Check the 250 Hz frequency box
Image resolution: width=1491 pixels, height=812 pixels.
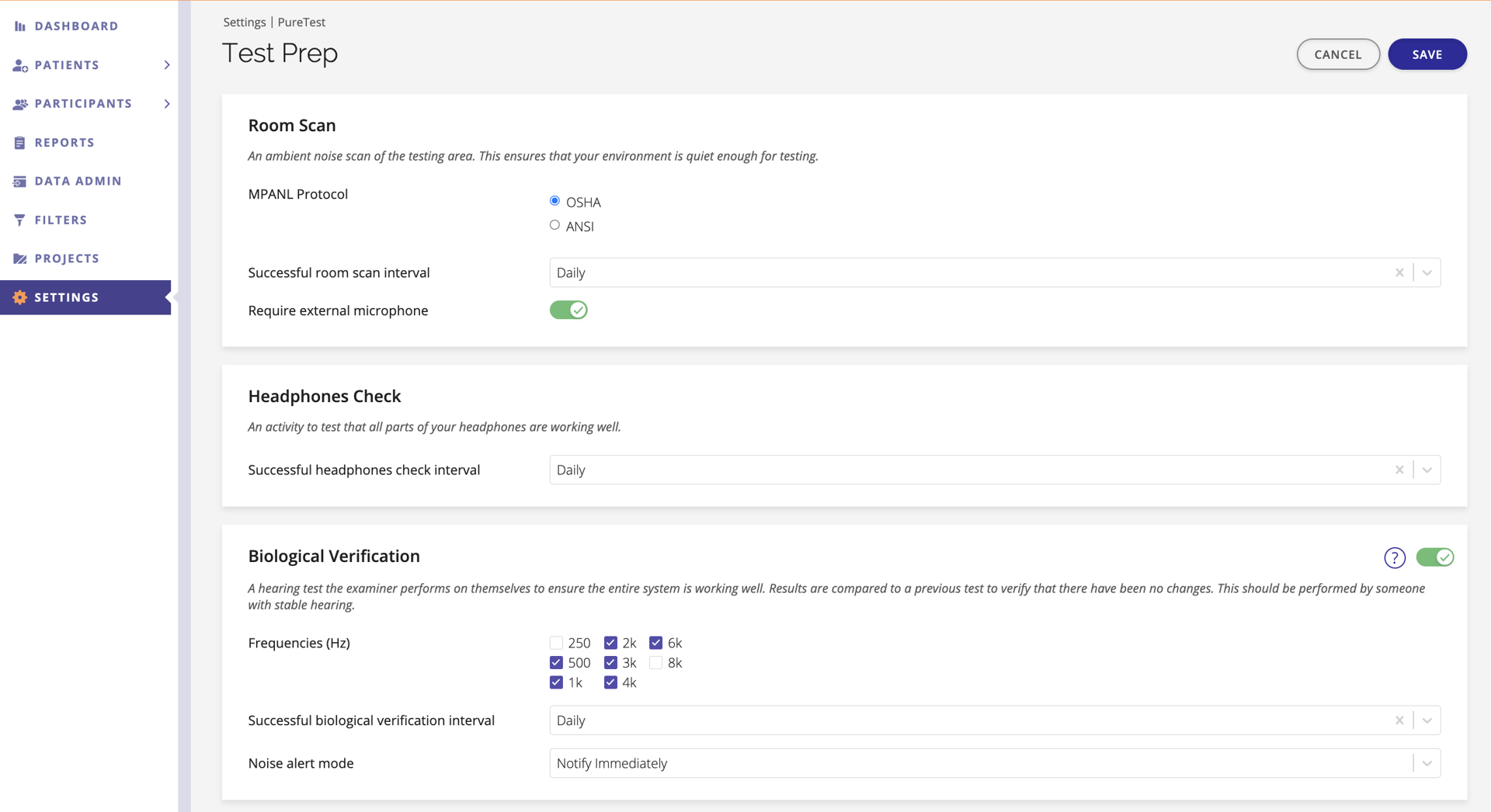tap(556, 643)
